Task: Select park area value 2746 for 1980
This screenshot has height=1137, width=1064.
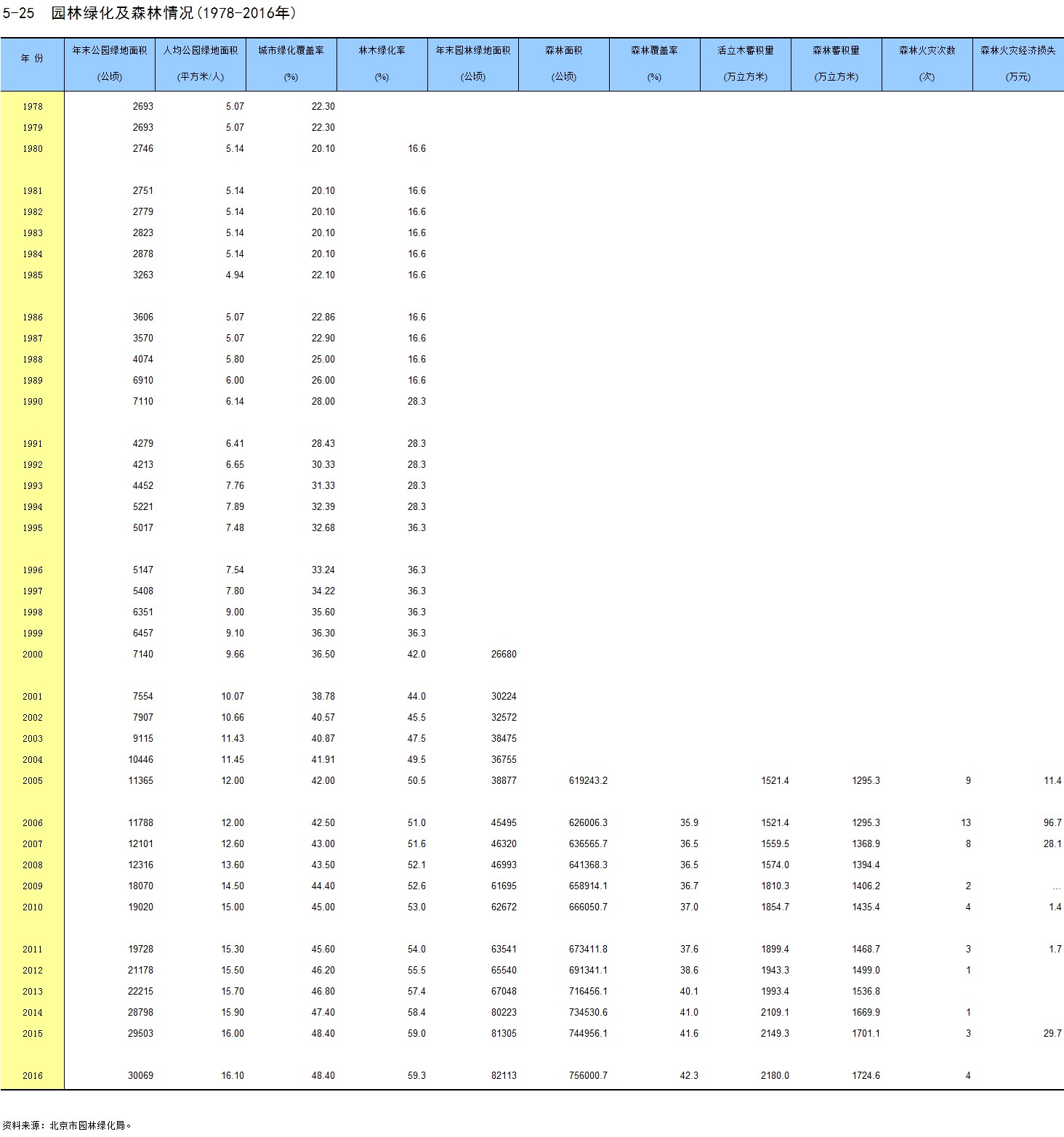Action: [143, 148]
